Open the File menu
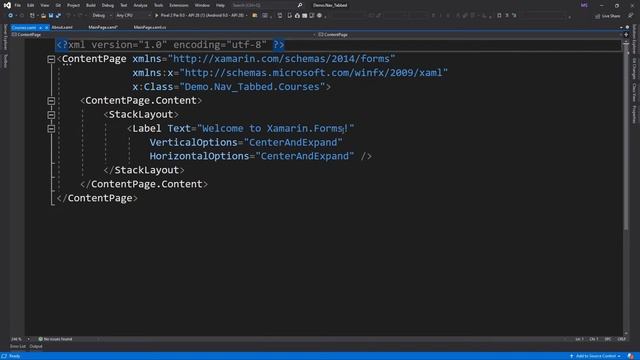Screen dimensions: 640x360 click(18, 5)
